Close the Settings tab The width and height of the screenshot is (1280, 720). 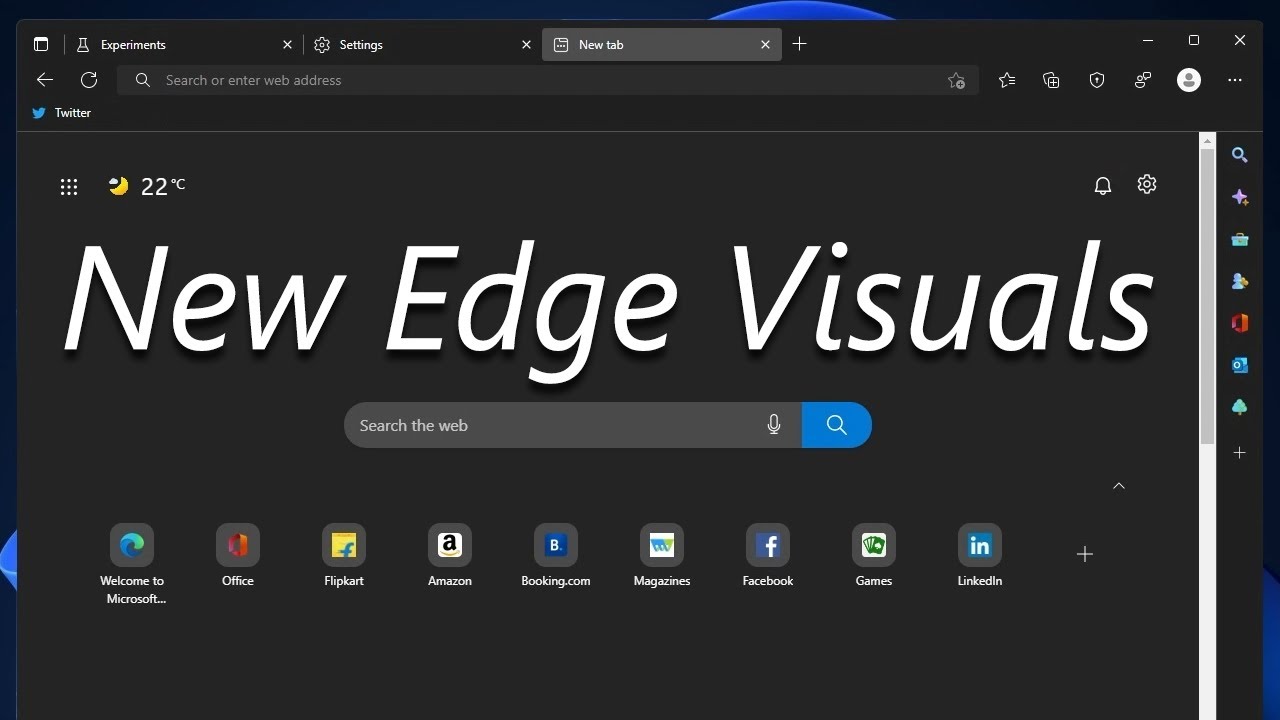click(x=527, y=45)
